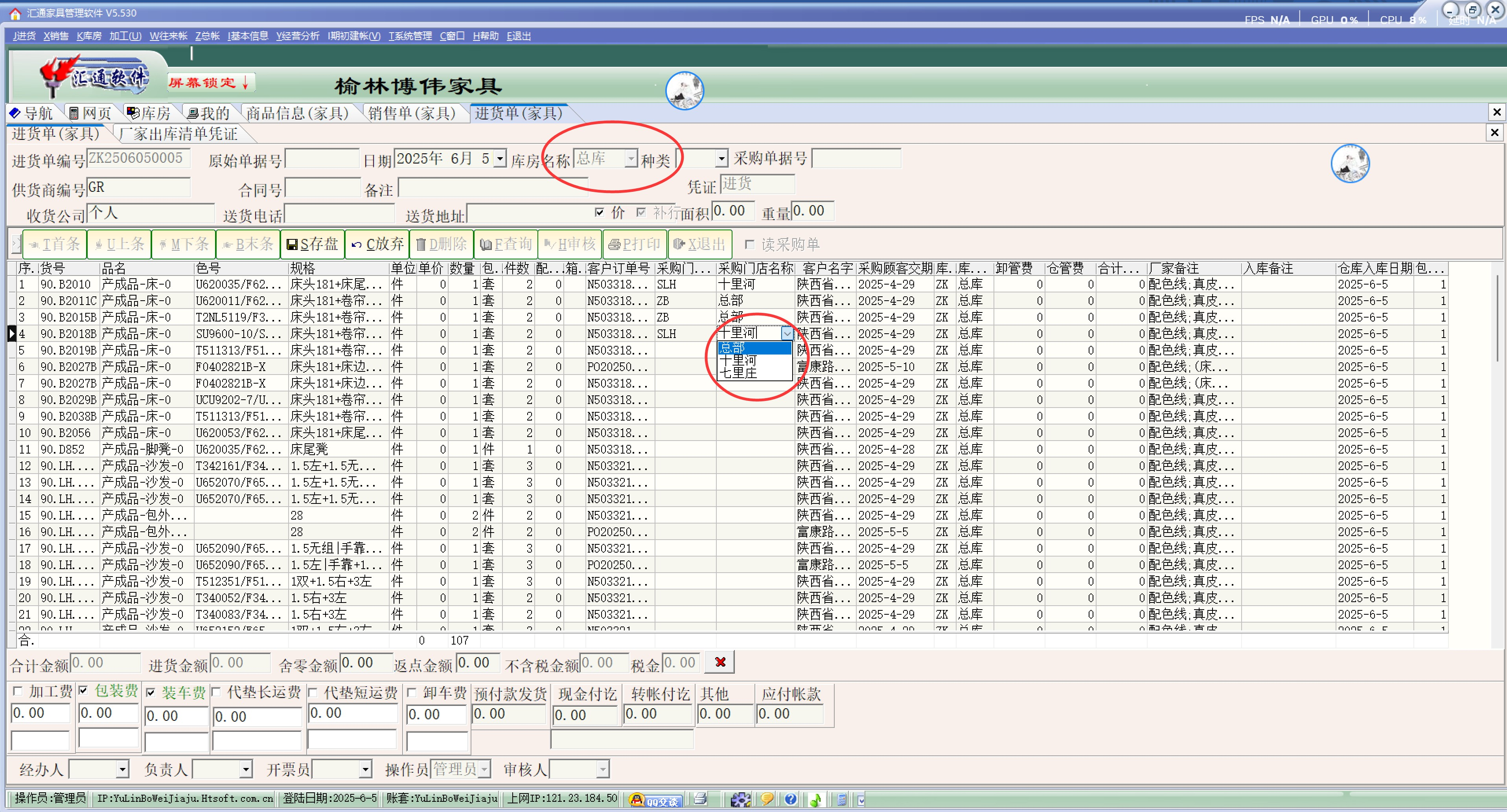Screen dimensions: 1507x812
Task: Click the red X icon beside 税金
Action: click(719, 662)
